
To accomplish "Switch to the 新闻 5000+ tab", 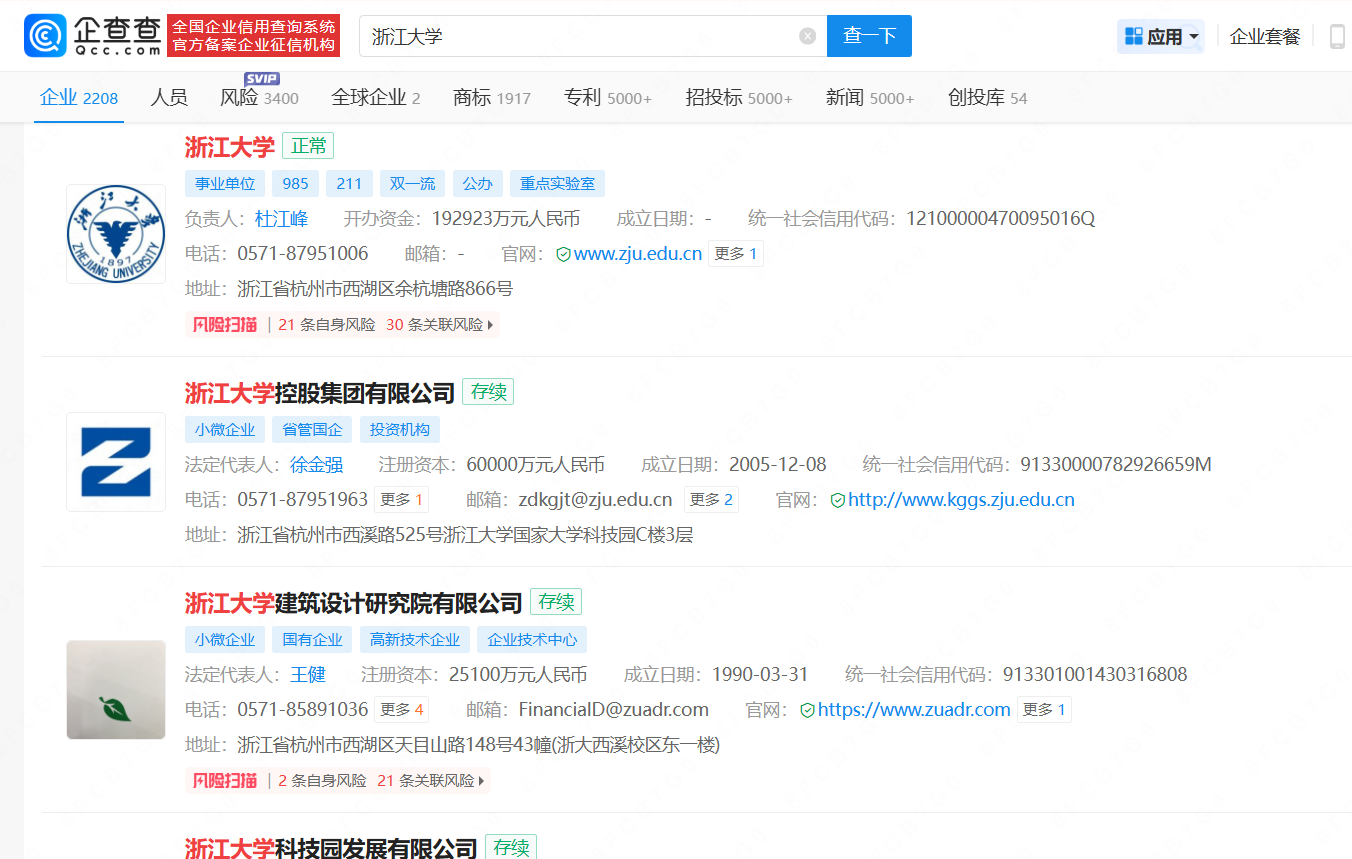I will (x=870, y=98).
